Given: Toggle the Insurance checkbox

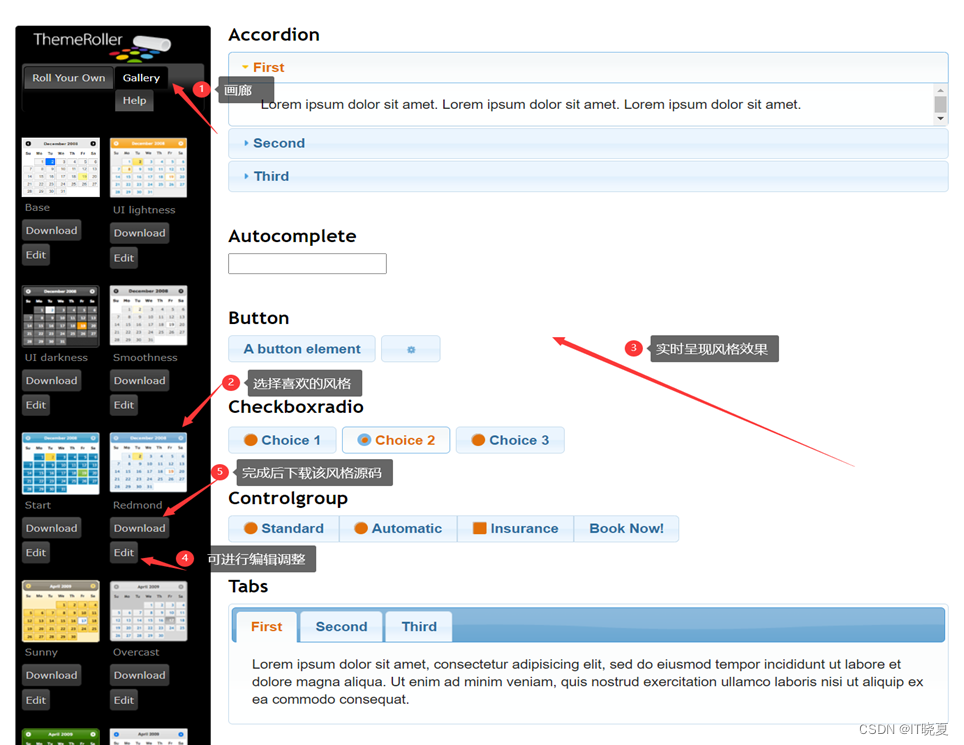Looking at the screenshot, I should pyautogui.click(x=516, y=529).
